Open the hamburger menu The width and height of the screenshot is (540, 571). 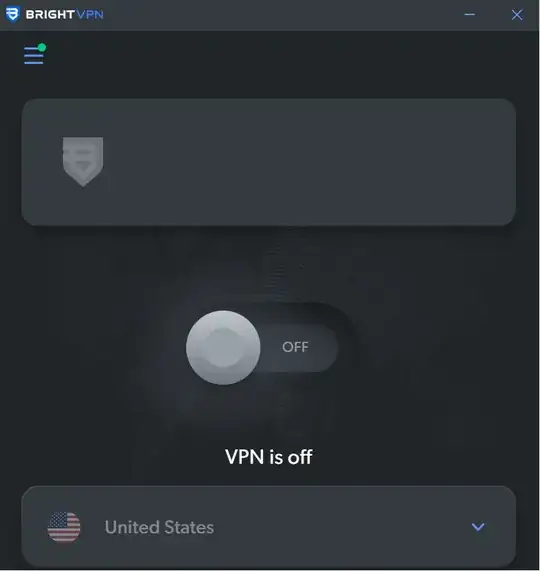pos(34,55)
